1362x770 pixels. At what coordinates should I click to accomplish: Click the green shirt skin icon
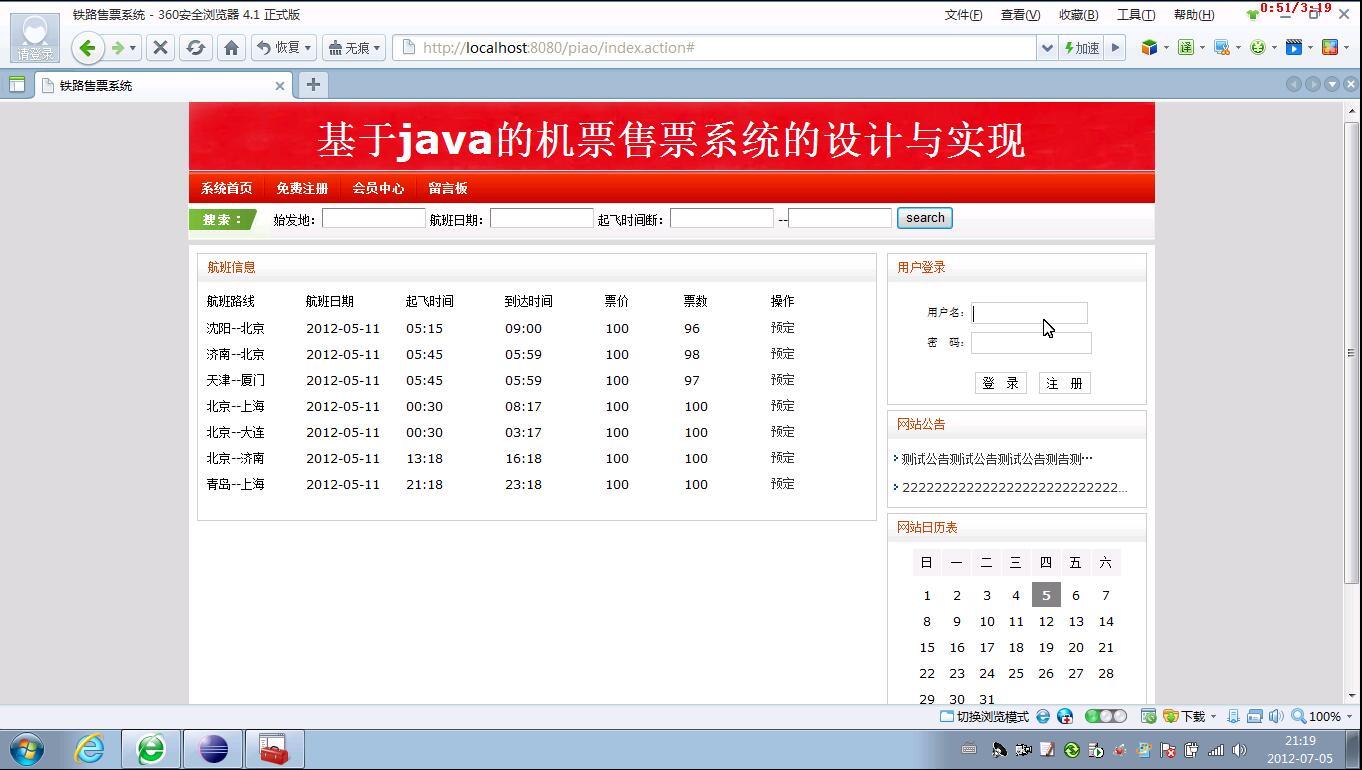click(1252, 14)
